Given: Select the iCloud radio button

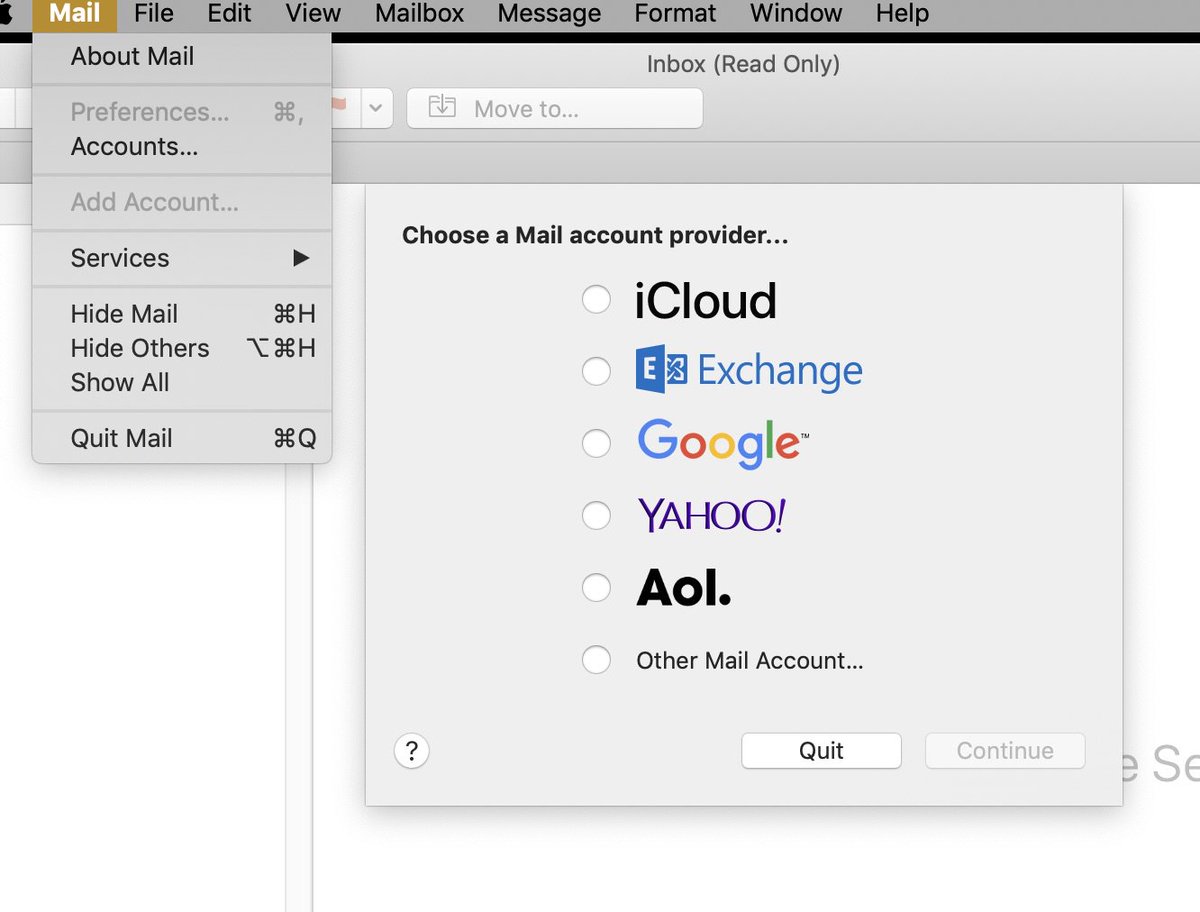Looking at the screenshot, I should 596,300.
